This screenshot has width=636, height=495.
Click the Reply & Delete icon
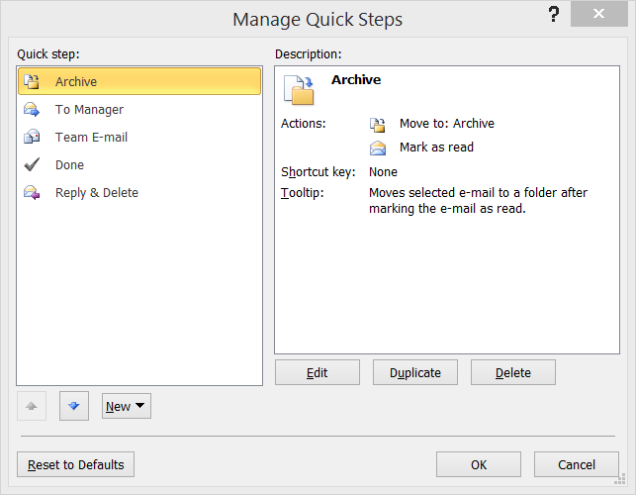(x=32, y=192)
